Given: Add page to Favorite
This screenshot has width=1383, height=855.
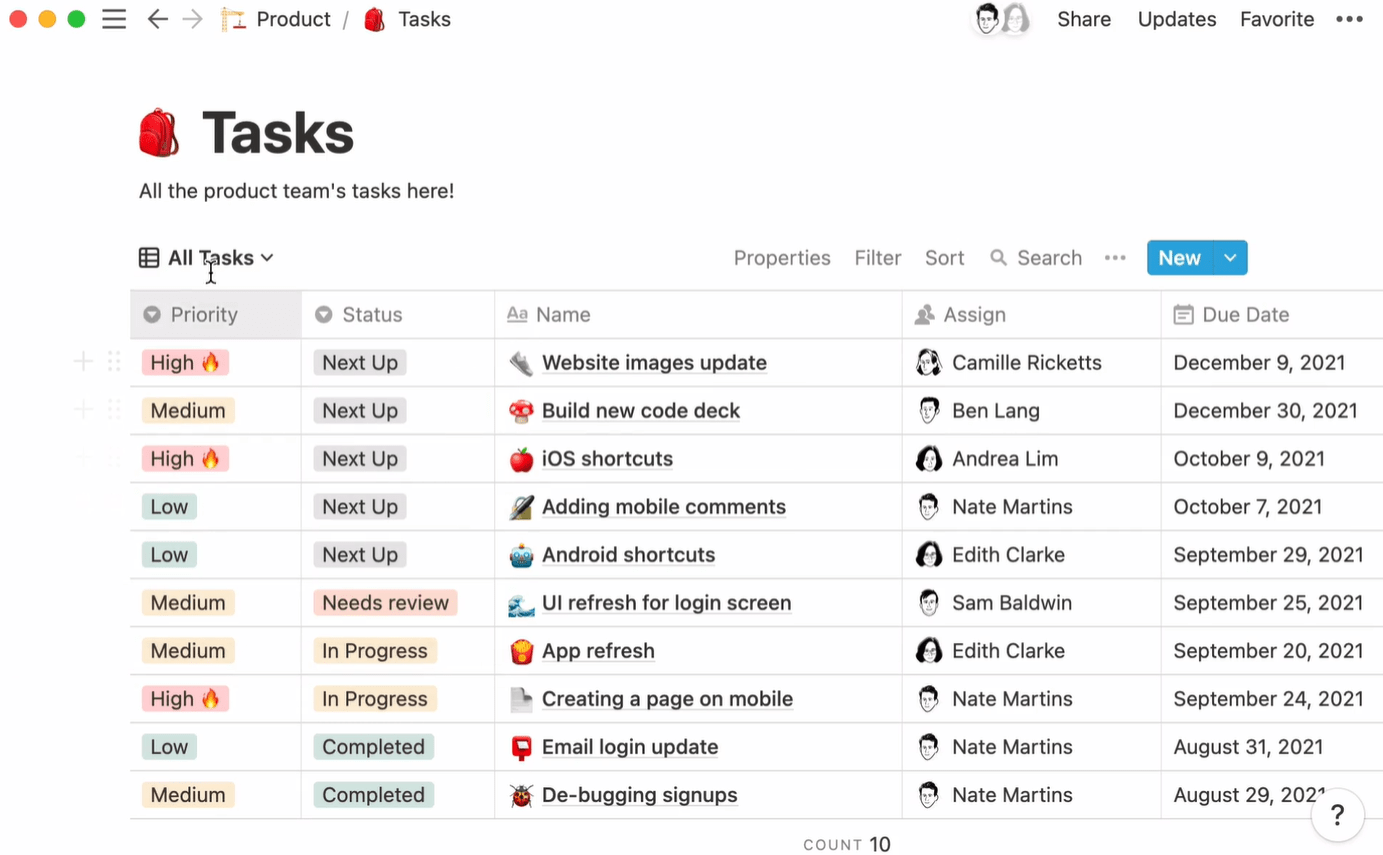Looking at the screenshot, I should [x=1277, y=19].
